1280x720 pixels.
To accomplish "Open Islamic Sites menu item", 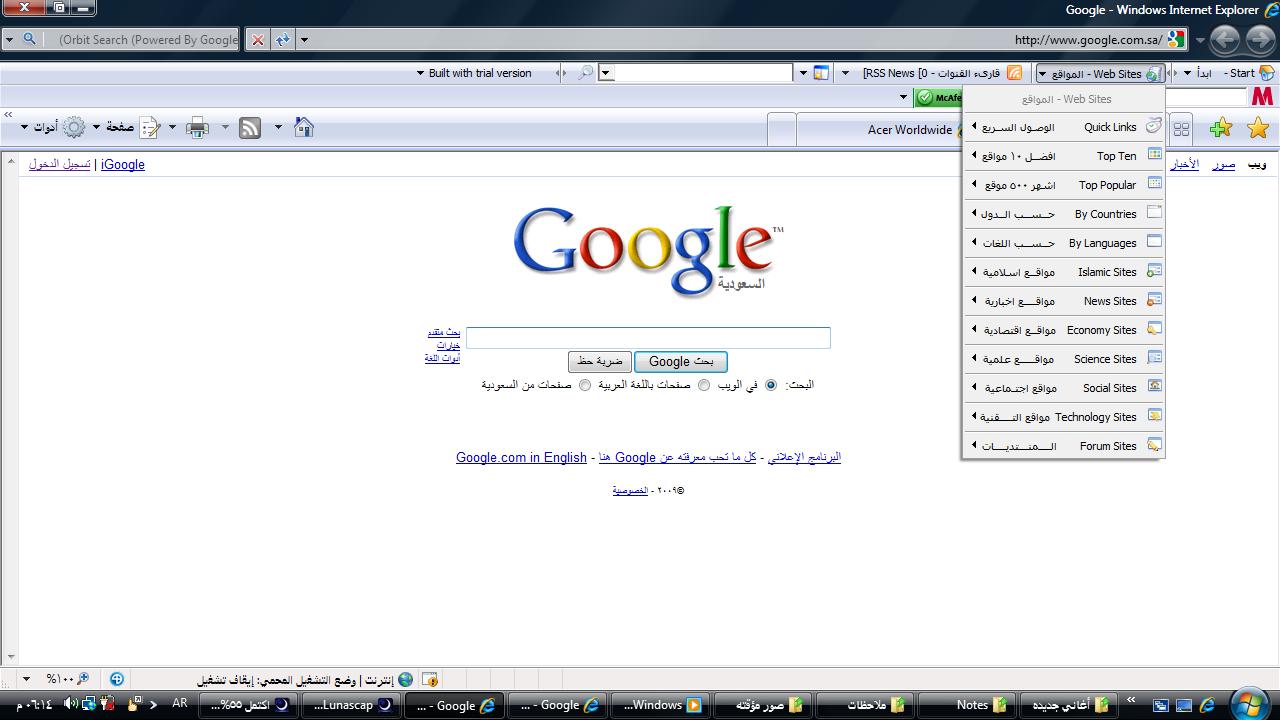I will coord(1064,272).
